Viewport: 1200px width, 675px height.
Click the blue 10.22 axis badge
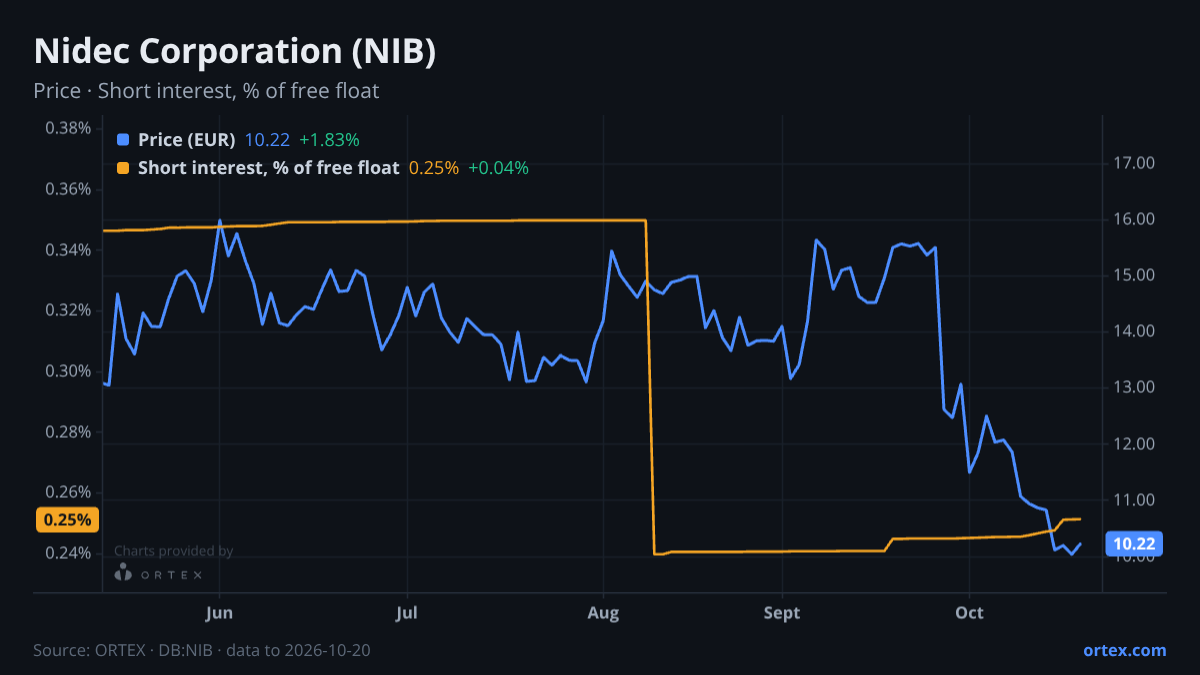point(1134,544)
